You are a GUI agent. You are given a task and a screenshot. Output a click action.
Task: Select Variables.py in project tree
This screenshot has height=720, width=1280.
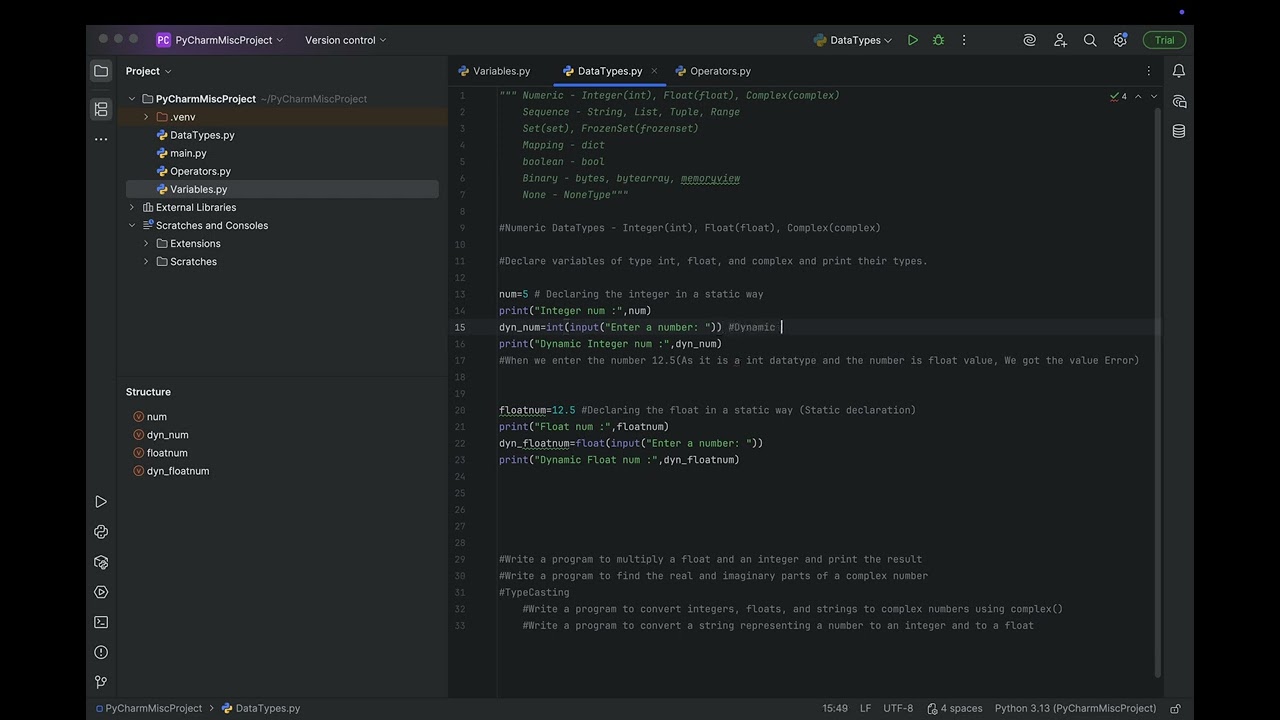[x=198, y=189]
